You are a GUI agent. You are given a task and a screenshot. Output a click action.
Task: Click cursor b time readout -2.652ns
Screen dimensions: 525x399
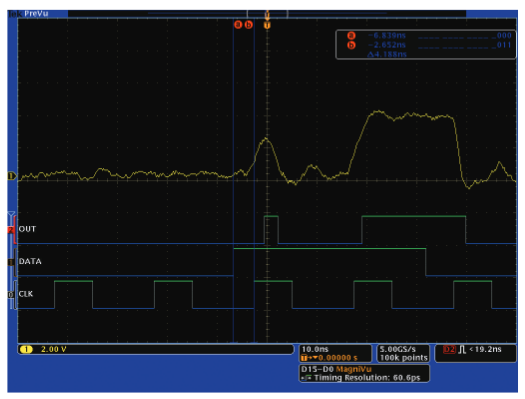387,45
